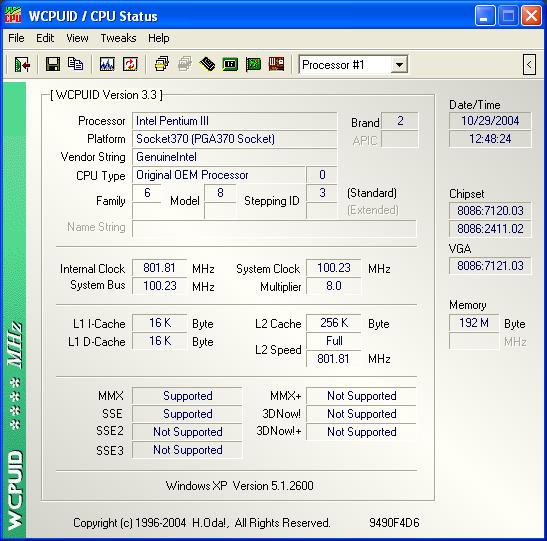Click the green PCI card icon

pos(253,65)
